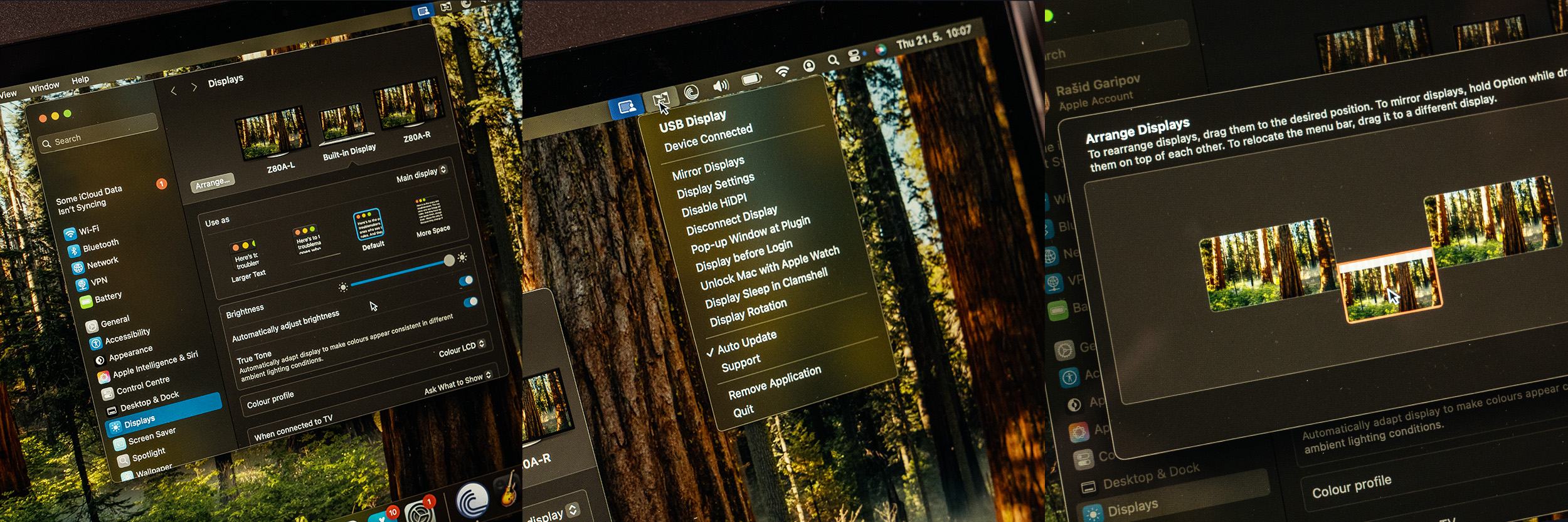
Task: Choose Display before Login menu item
Action: [744, 256]
